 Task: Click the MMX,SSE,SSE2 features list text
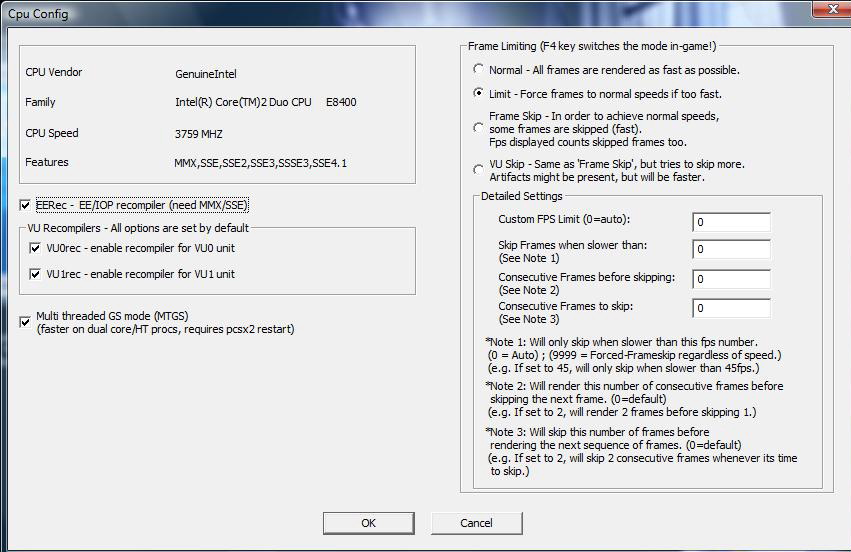(261, 163)
